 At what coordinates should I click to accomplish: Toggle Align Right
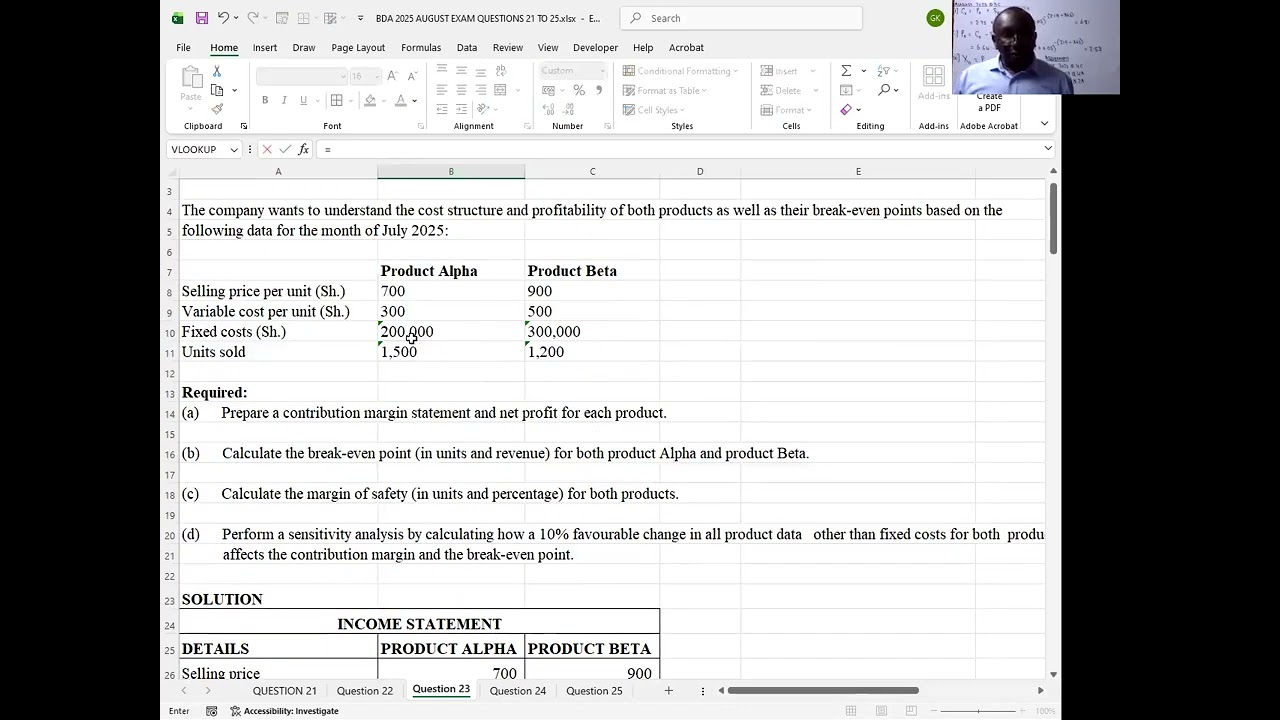(481, 90)
